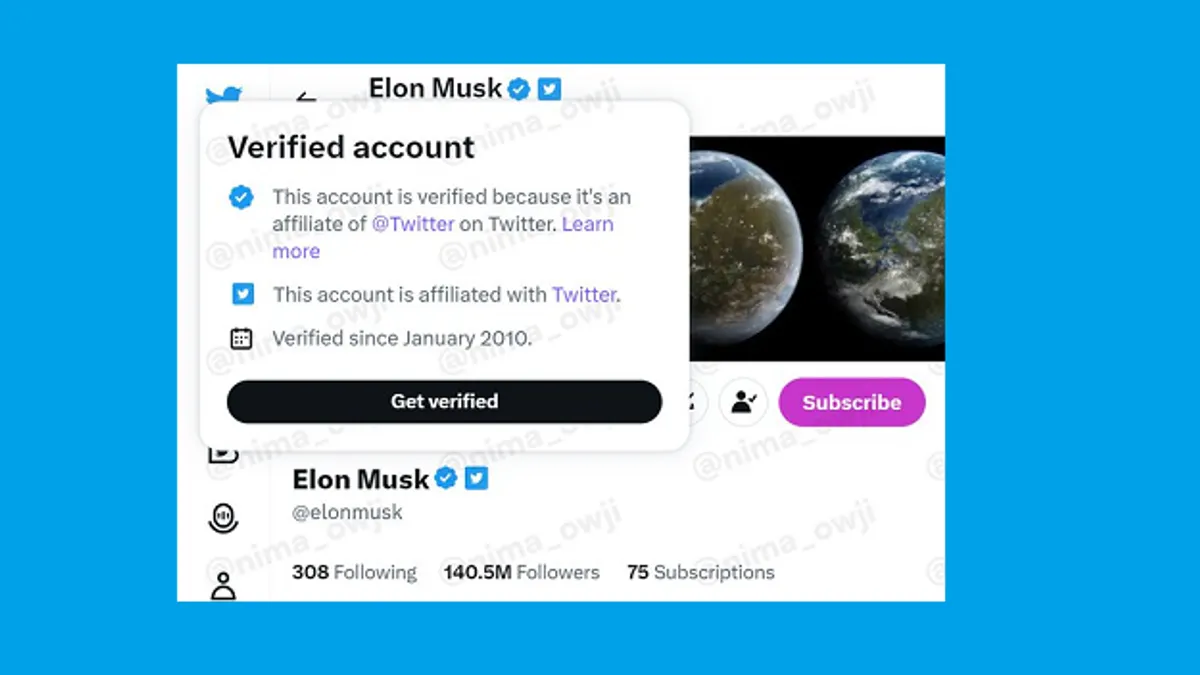Open the @Twitter mention link in popup
1200x675 pixels.
pyautogui.click(x=413, y=224)
